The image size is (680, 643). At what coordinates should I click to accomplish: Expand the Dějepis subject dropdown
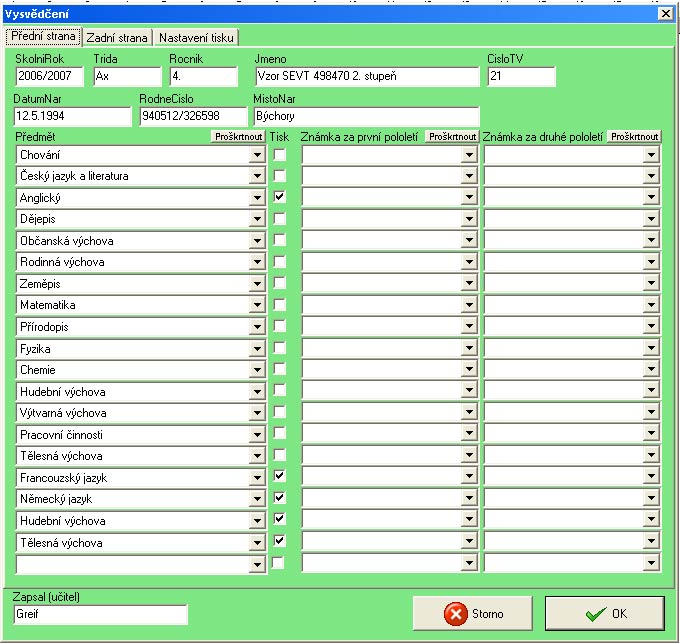(x=257, y=219)
